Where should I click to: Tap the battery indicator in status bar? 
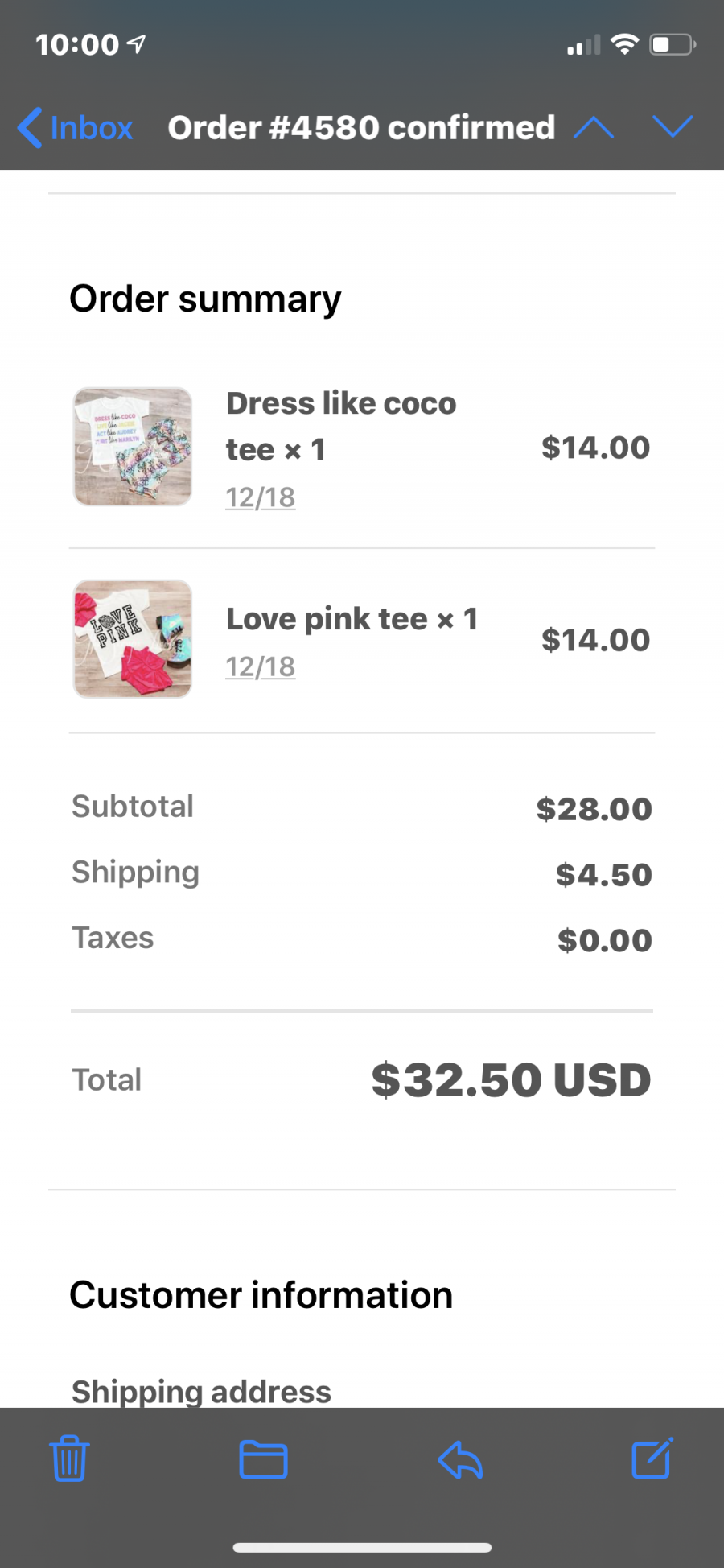click(x=673, y=44)
